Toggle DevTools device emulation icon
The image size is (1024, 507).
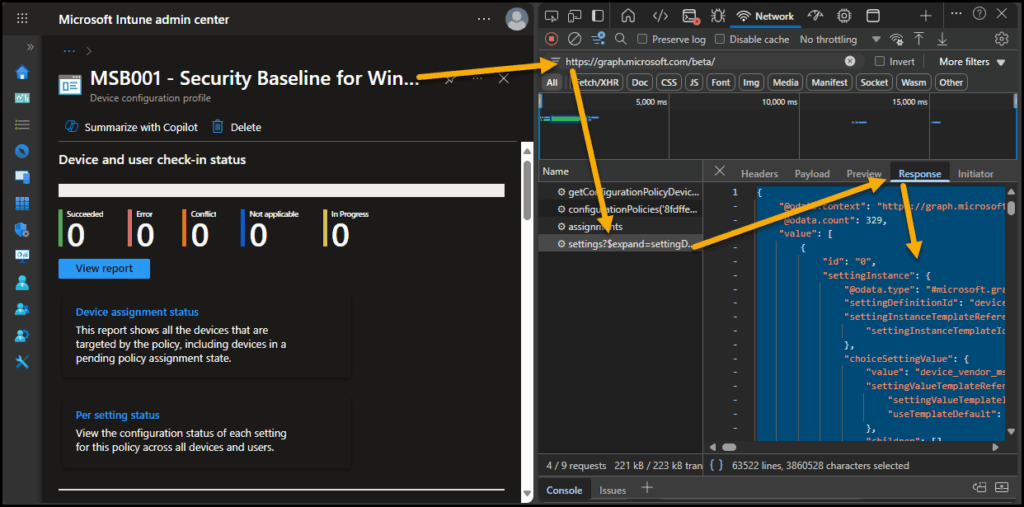(575, 16)
